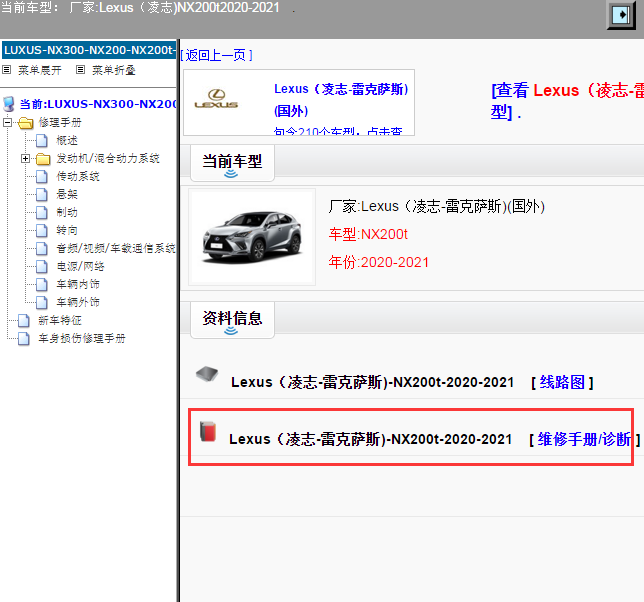
Task: Click the NX200t car thumbnail image
Action: coord(252,237)
